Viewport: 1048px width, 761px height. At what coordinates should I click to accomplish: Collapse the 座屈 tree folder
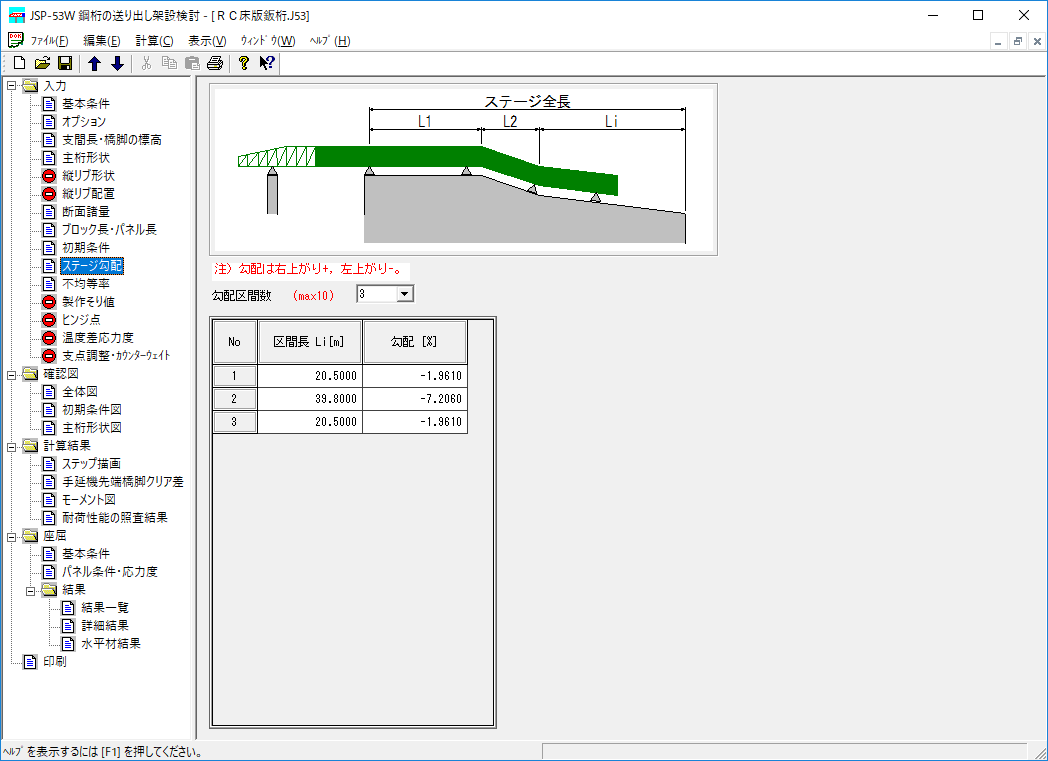[11, 536]
